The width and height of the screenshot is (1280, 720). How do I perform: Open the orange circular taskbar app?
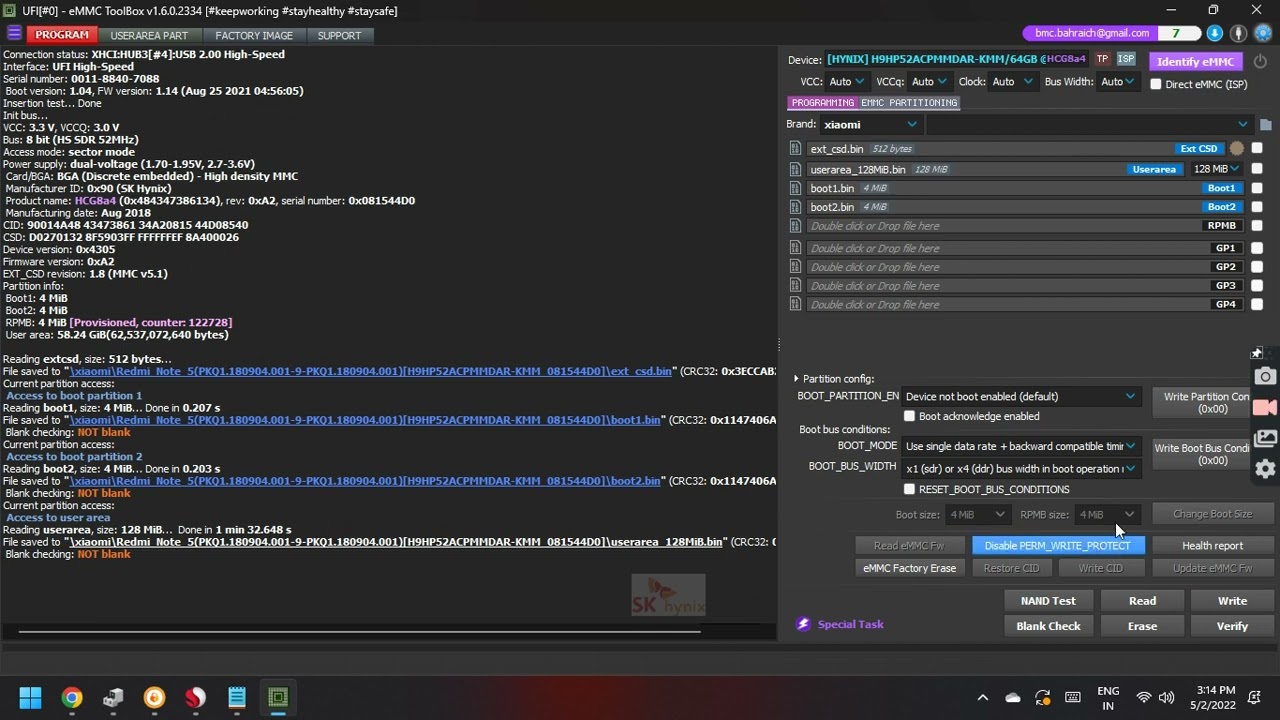tap(154, 697)
